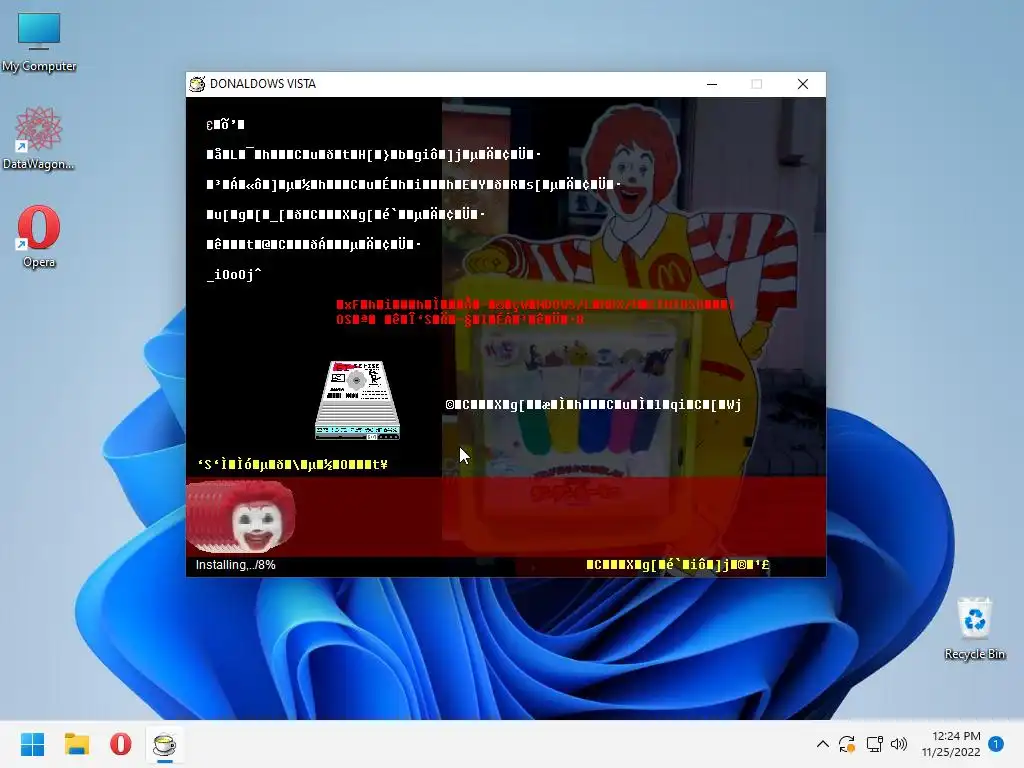Open the DataWagon desktop shortcut
1024x768 pixels.
tap(39, 138)
